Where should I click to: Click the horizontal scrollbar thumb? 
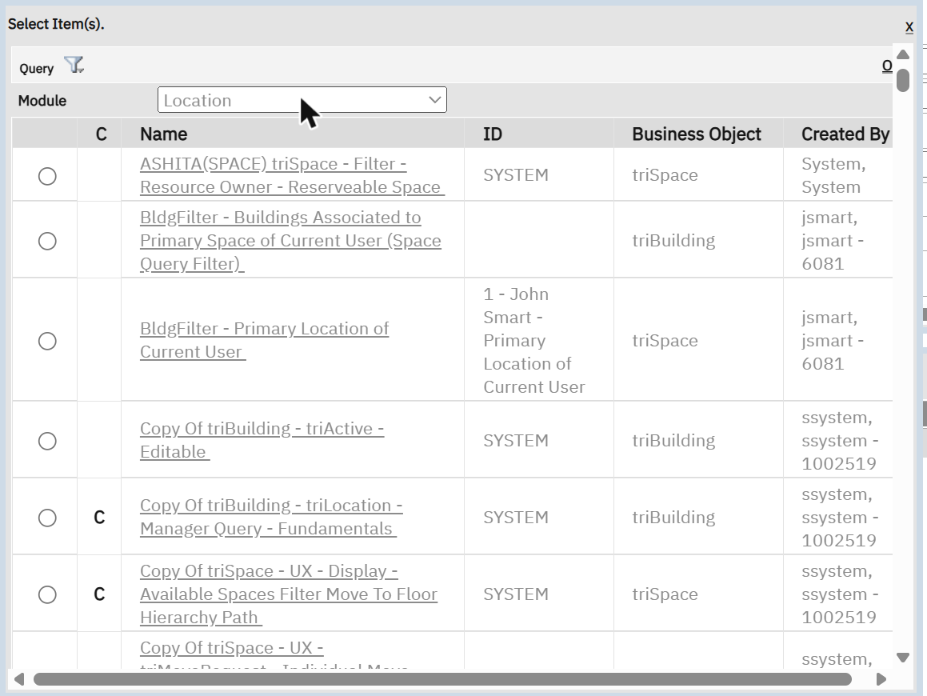click(442, 679)
